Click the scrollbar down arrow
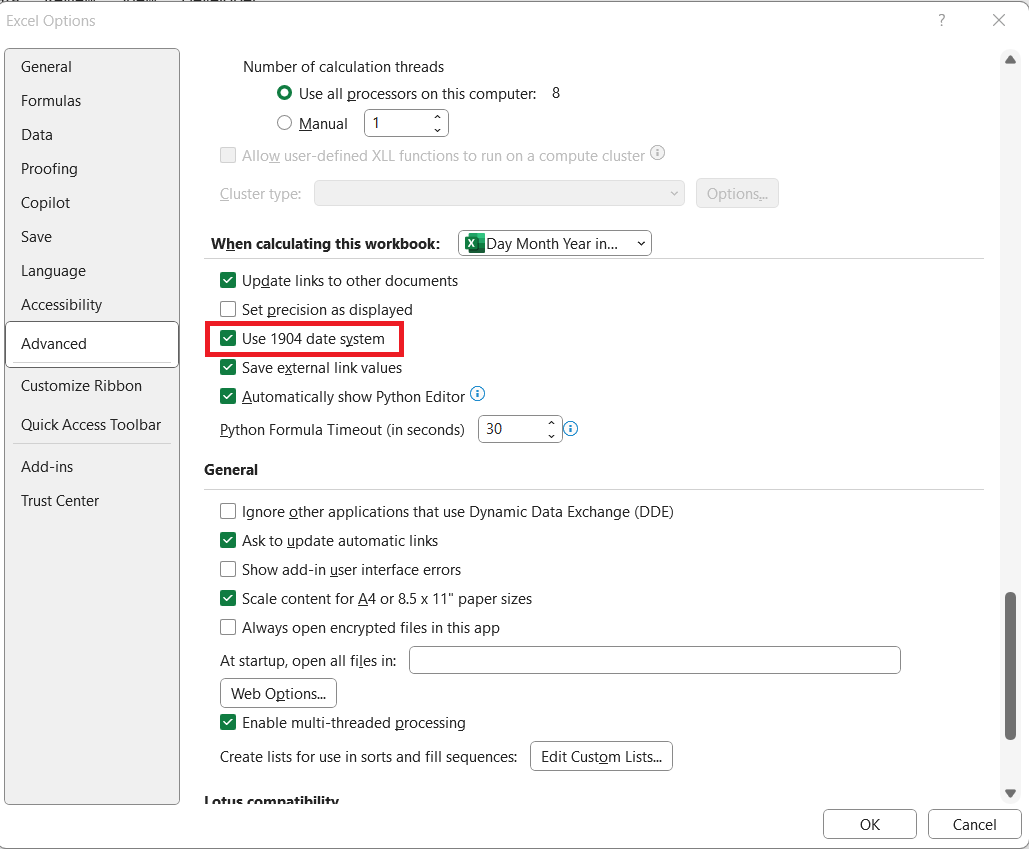The image size is (1029, 849). [x=1011, y=793]
